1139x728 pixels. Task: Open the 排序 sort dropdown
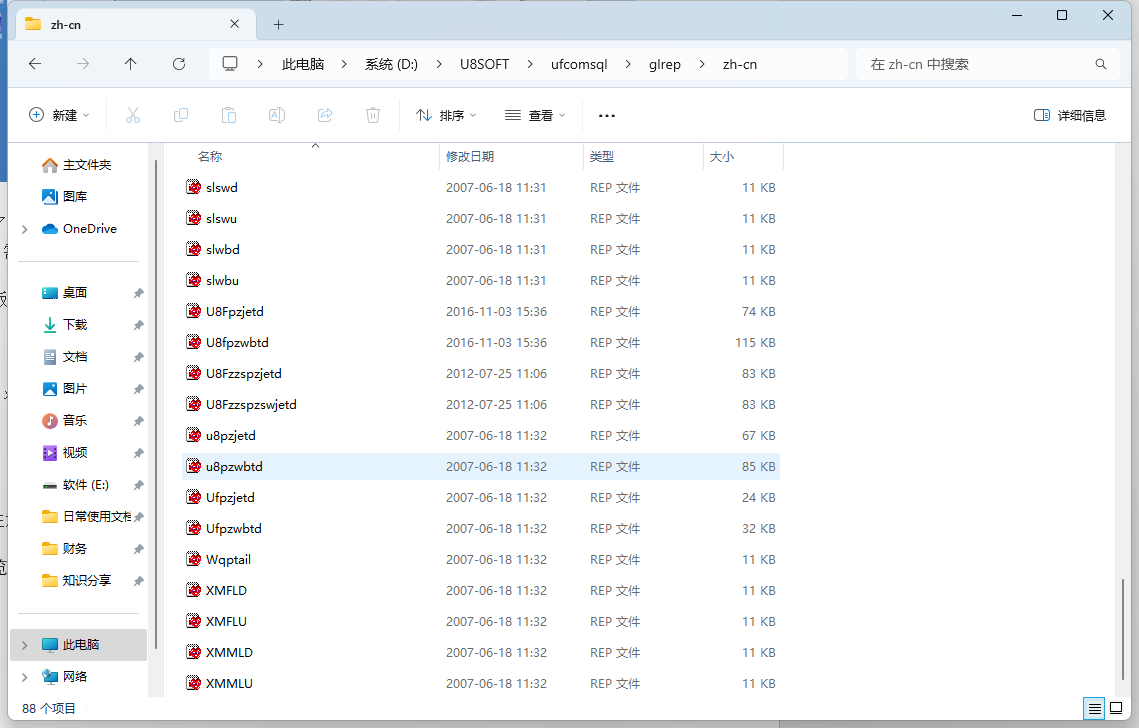pyautogui.click(x=446, y=115)
